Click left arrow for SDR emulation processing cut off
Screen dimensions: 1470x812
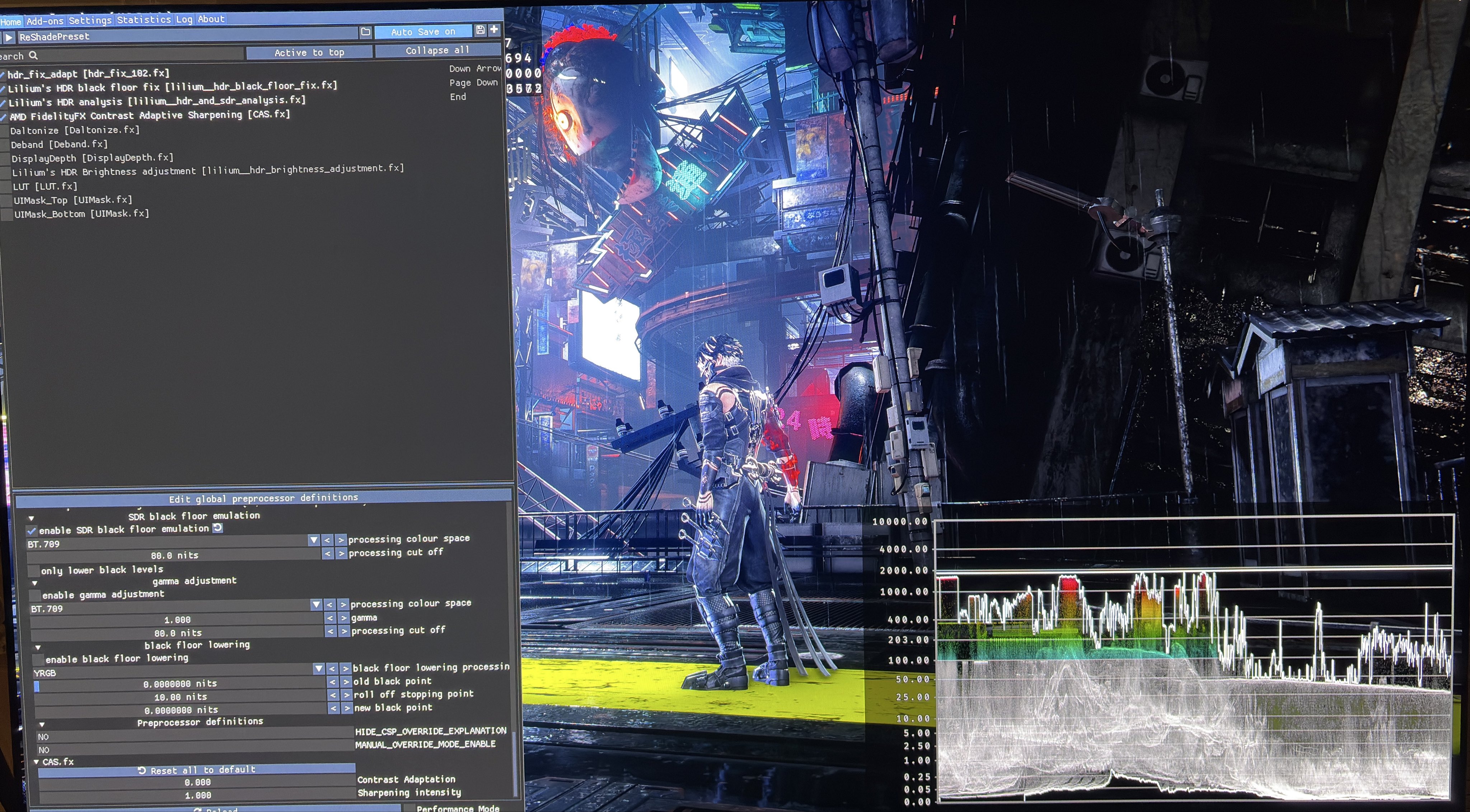coord(328,553)
